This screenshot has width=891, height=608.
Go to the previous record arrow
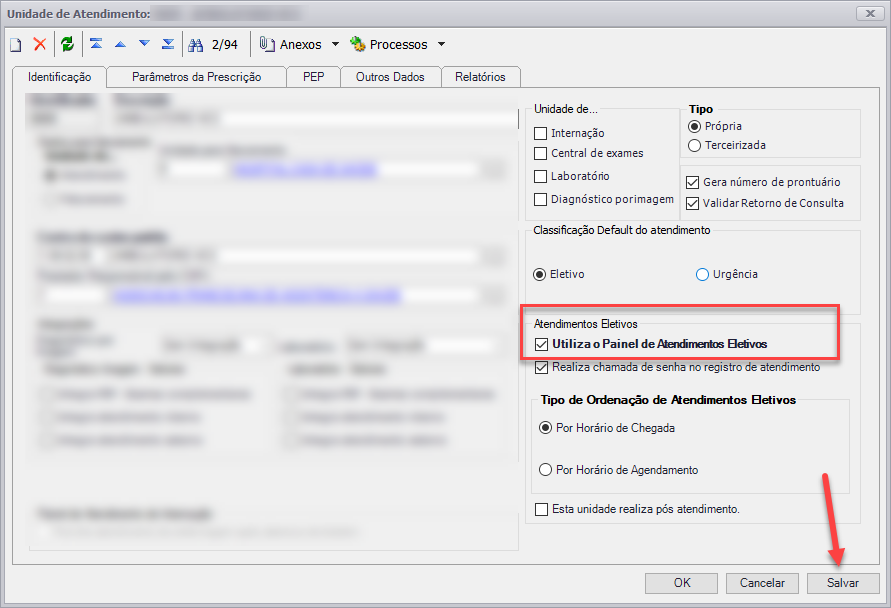[120, 44]
